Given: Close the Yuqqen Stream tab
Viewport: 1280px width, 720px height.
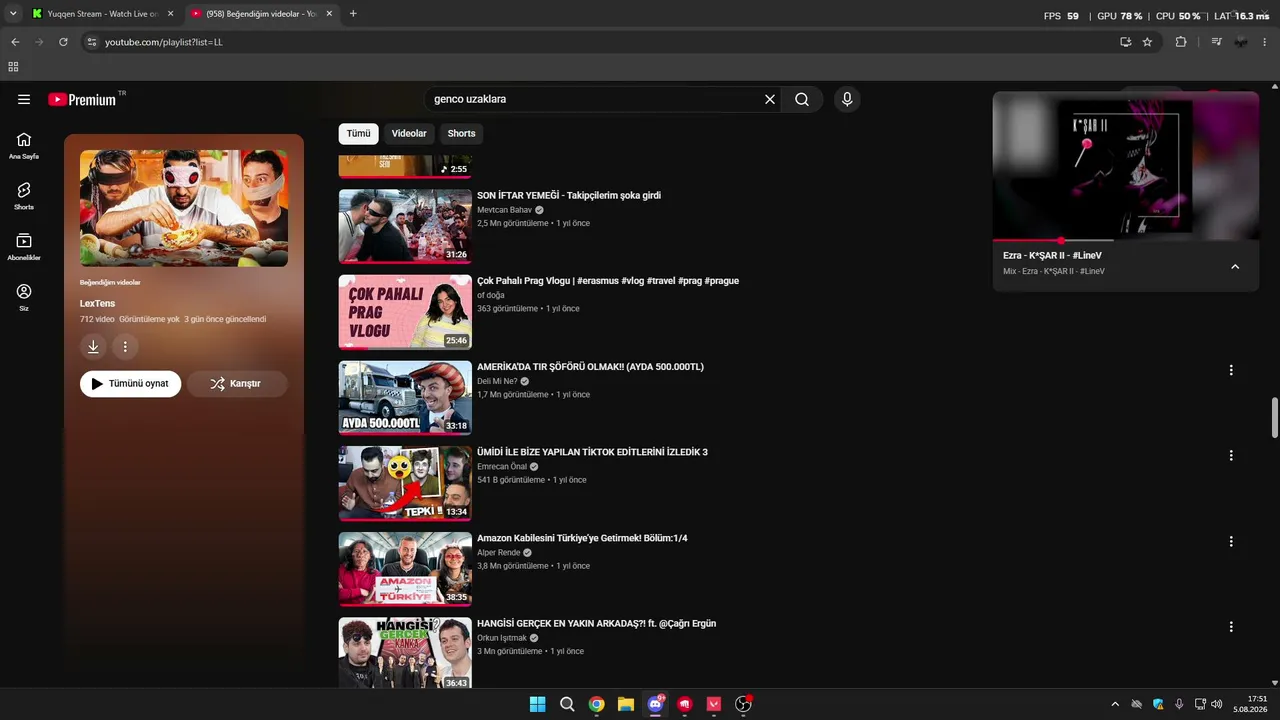Looking at the screenshot, I should (170, 14).
